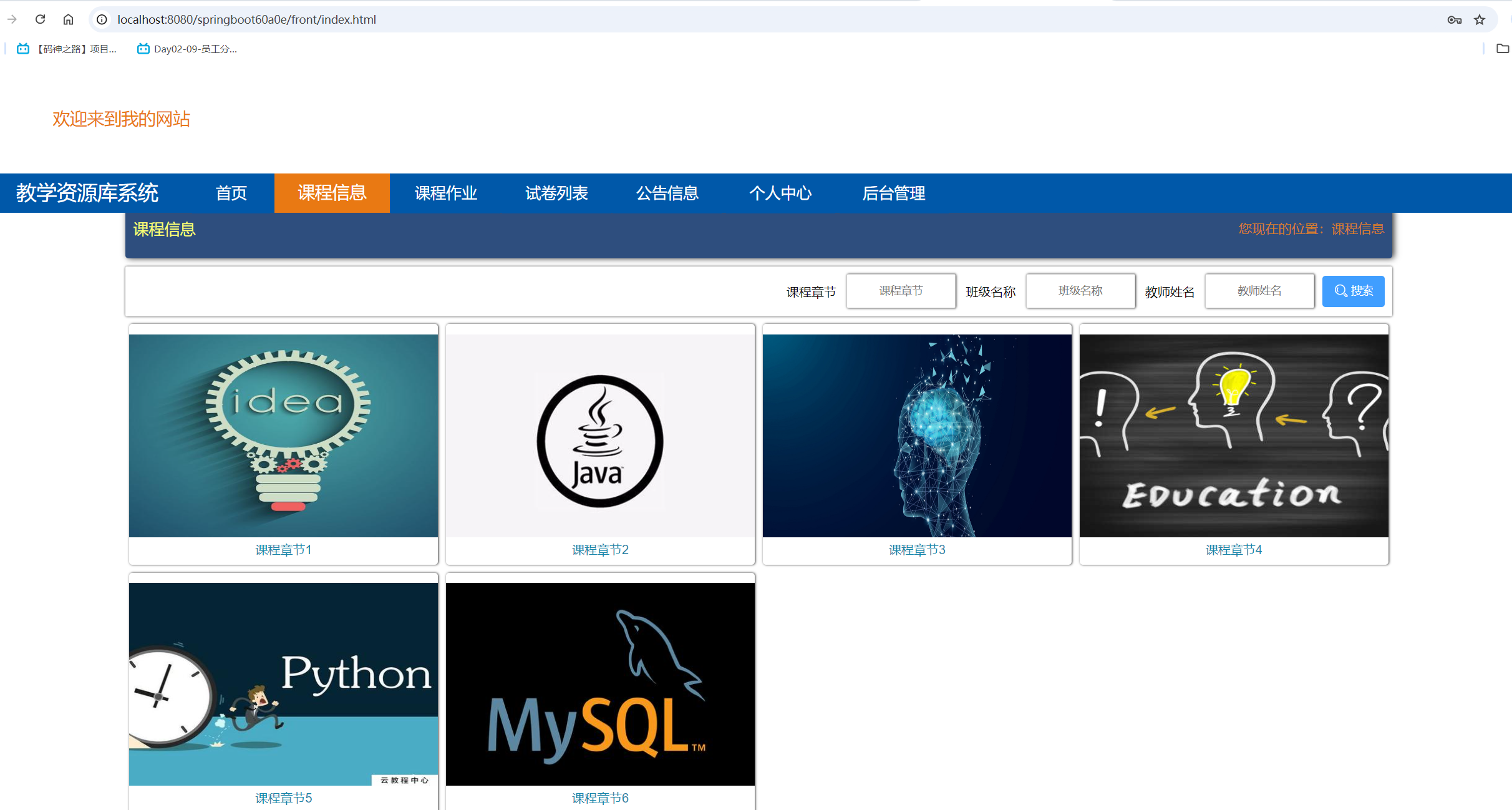Enter 个人中心 personal center
1512x810 pixels.
(780, 193)
